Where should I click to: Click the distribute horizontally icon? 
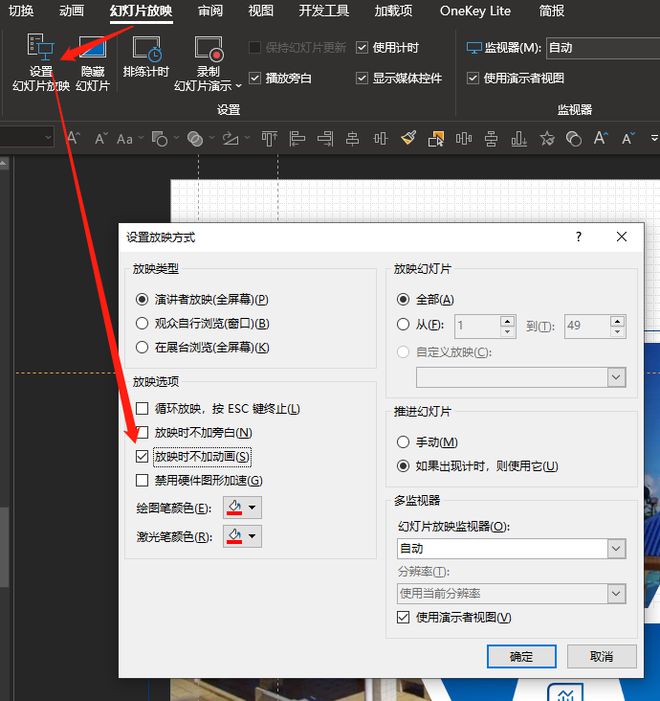pos(464,139)
